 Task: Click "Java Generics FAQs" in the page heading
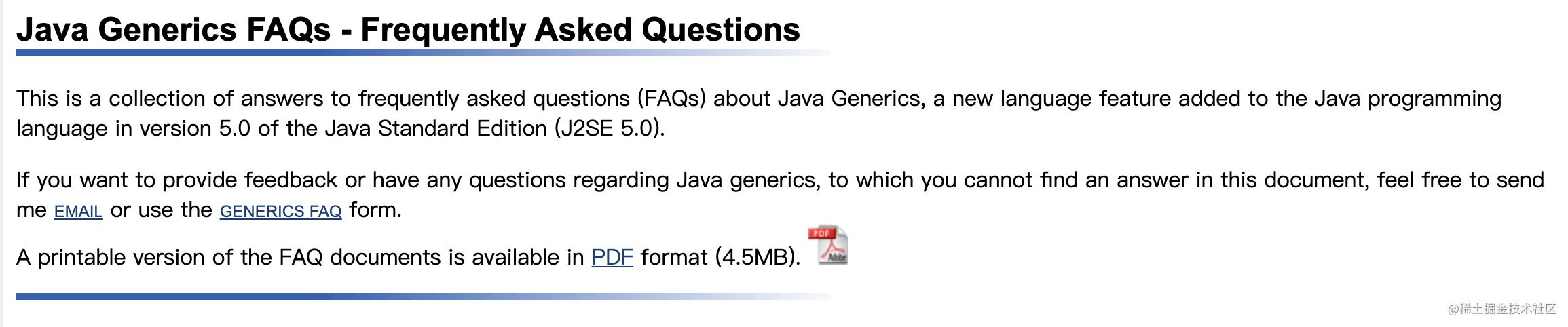(x=173, y=30)
